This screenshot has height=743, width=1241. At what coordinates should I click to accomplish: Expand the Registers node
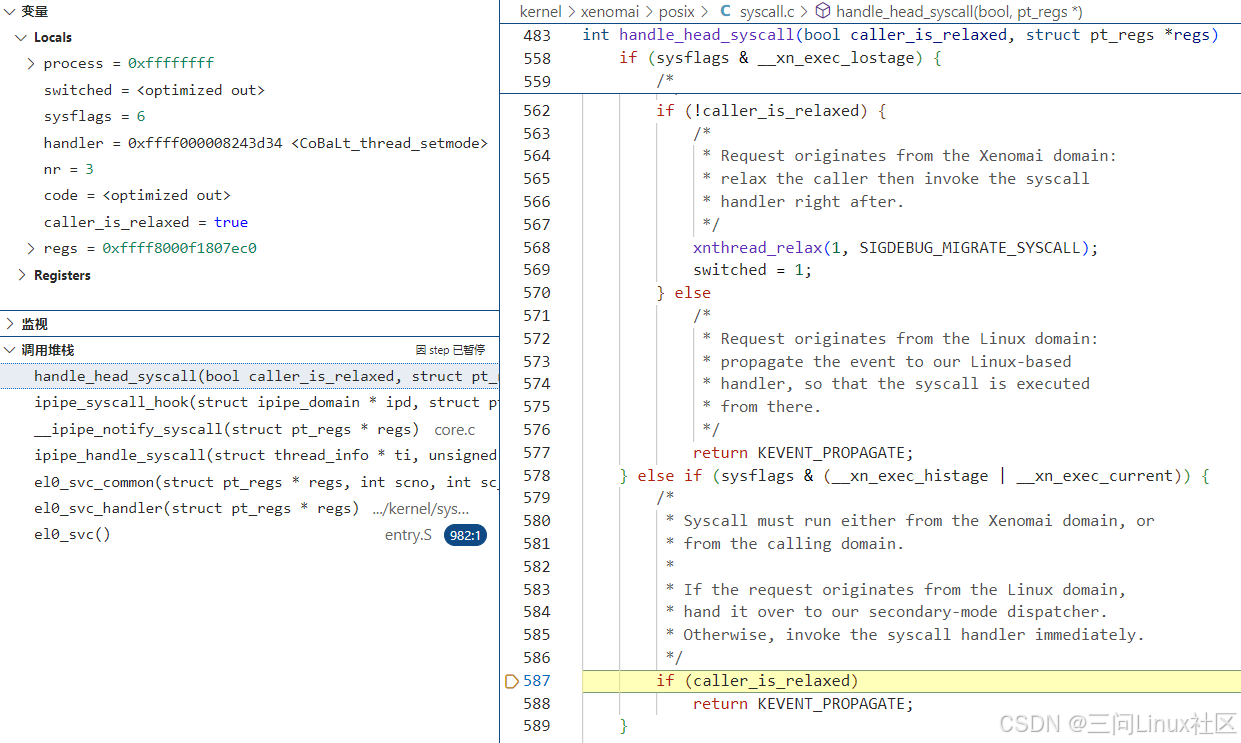[21, 275]
